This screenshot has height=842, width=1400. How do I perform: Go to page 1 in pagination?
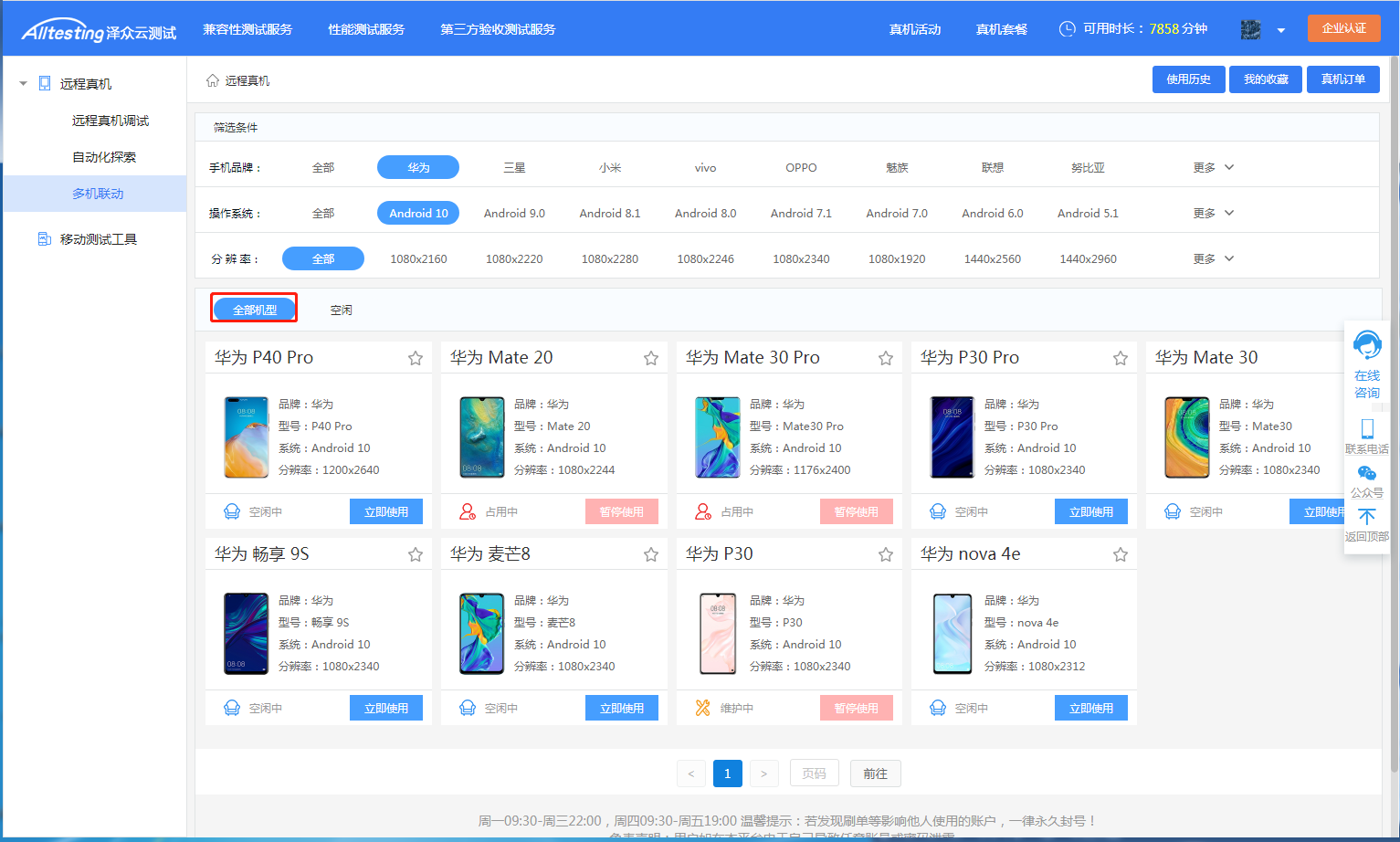click(728, 774)
